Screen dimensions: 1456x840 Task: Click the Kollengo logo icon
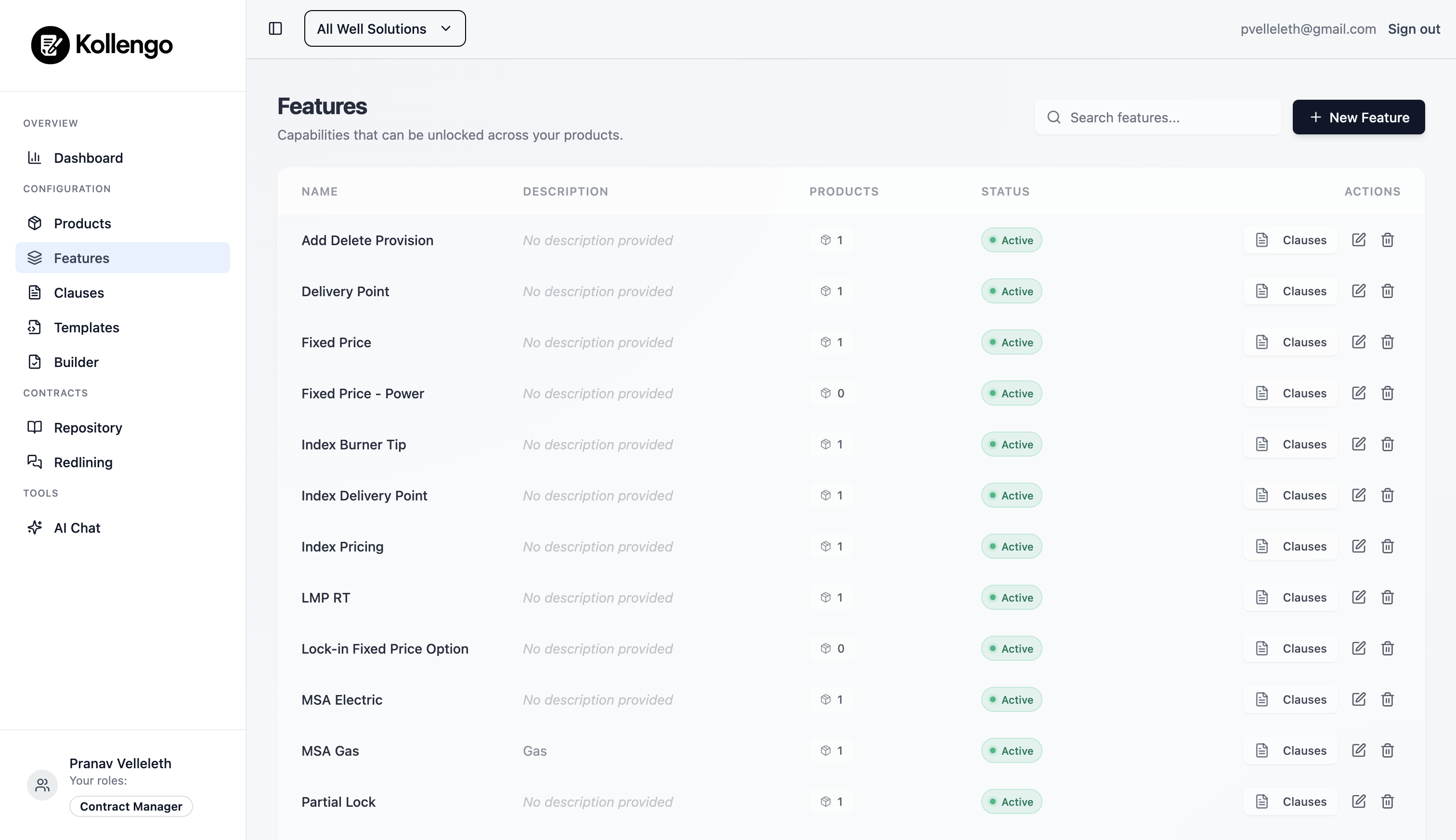coord(50,45)
